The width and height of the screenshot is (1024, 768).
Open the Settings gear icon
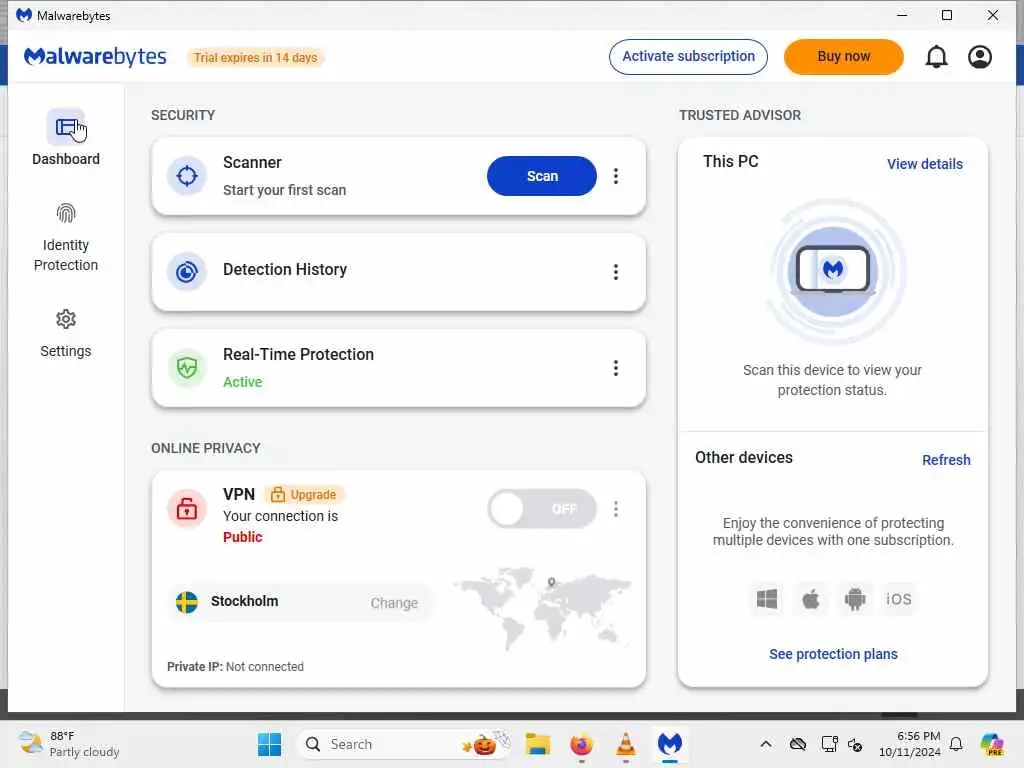pyautogui.click(x=66, y=319)
